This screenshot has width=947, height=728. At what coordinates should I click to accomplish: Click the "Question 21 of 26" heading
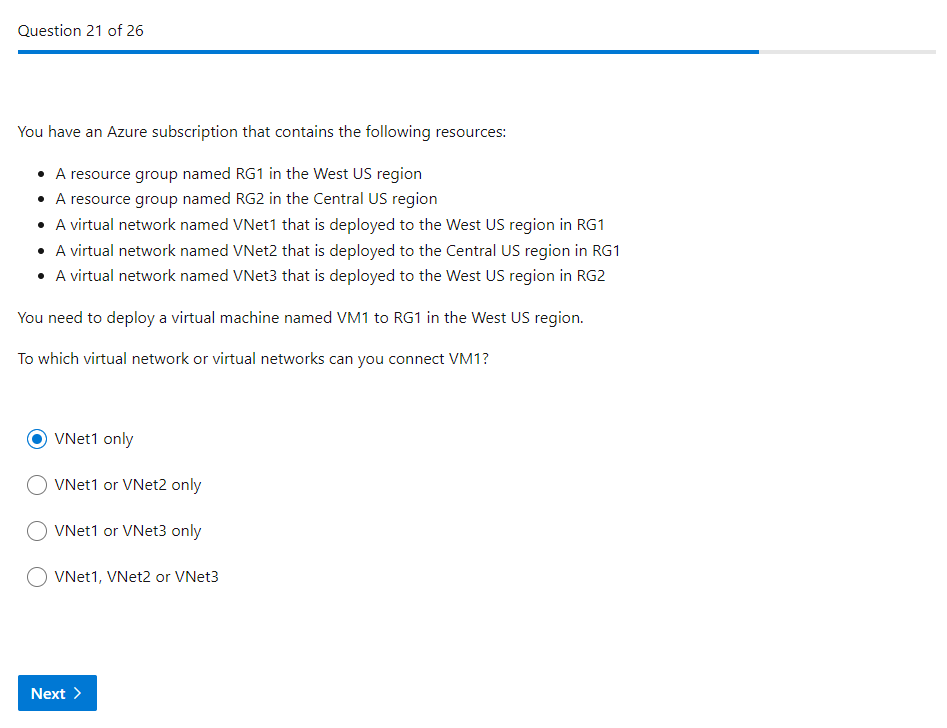click(x=81, y=31)
